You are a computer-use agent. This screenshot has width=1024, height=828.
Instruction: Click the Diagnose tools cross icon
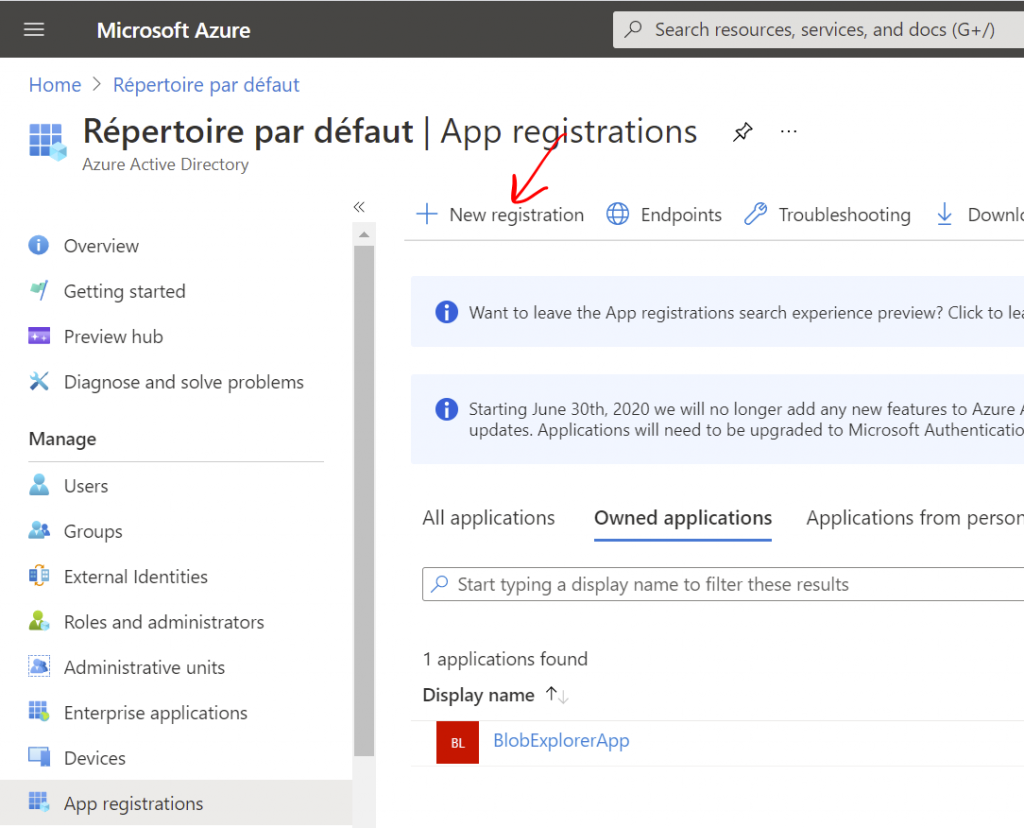[x=39, y=381]
